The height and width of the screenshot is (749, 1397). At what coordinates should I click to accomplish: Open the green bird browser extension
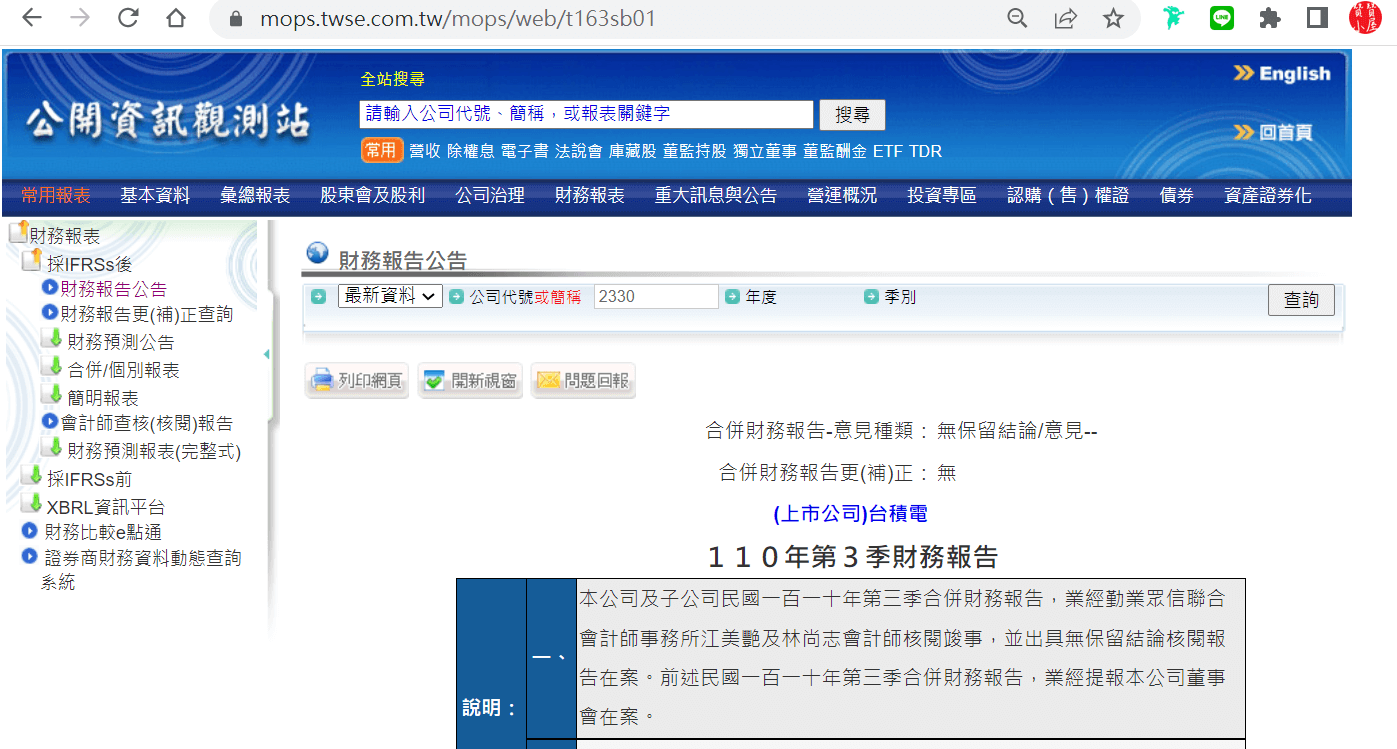click(1172, 19)
